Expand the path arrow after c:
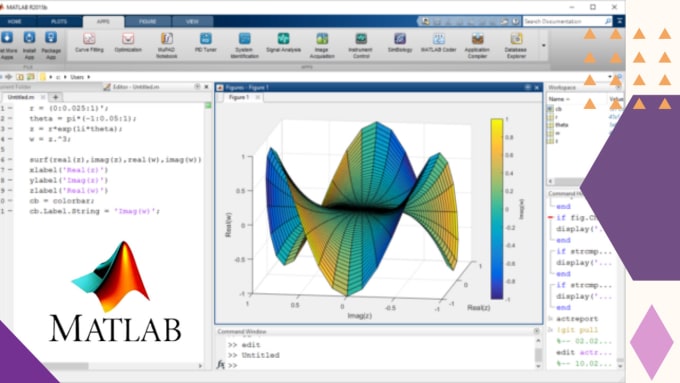The height and width of the screenshot is (383, 680). coord(65,77)
